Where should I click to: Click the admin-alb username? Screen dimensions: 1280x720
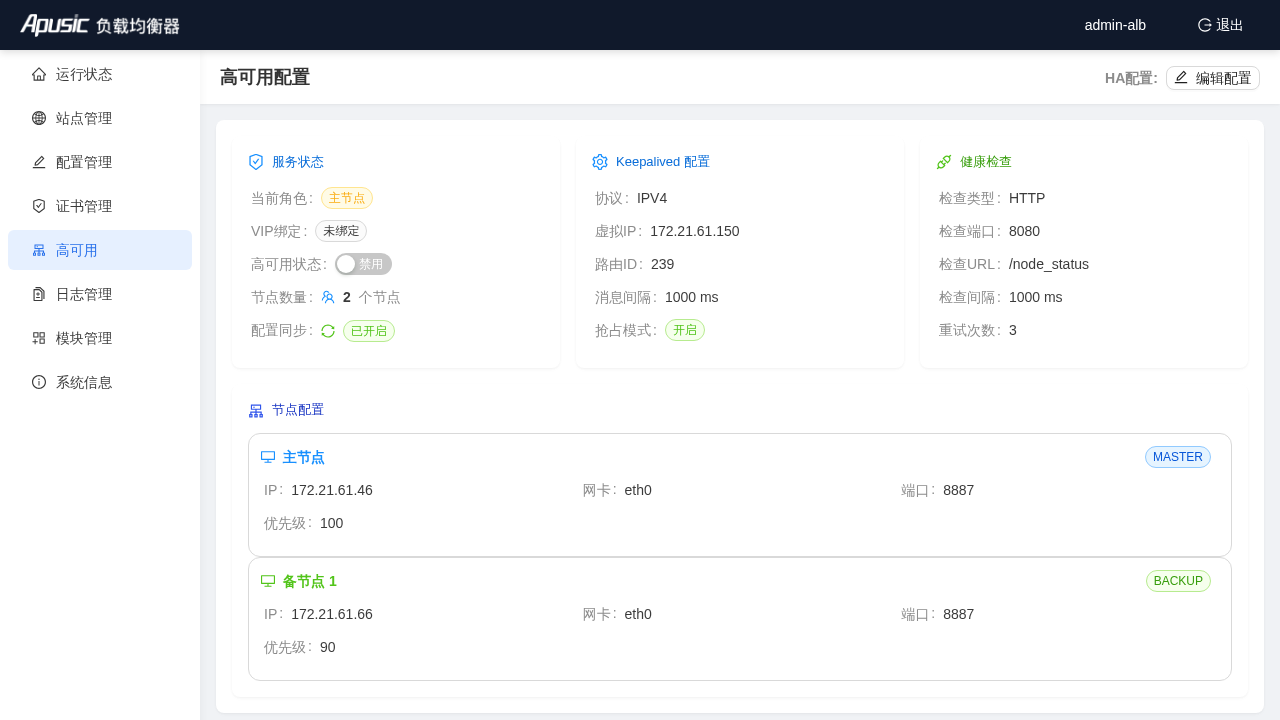(1115, 25)
